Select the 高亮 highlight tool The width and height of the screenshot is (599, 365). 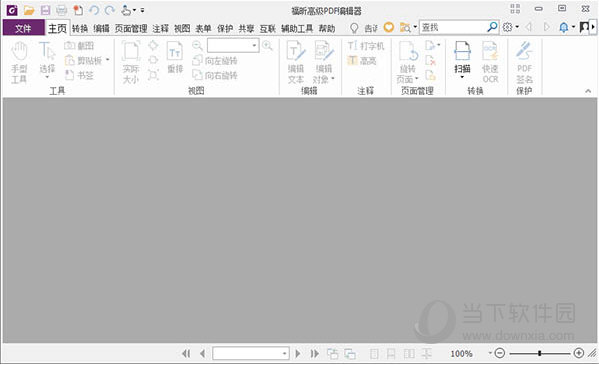click(362, 60)
